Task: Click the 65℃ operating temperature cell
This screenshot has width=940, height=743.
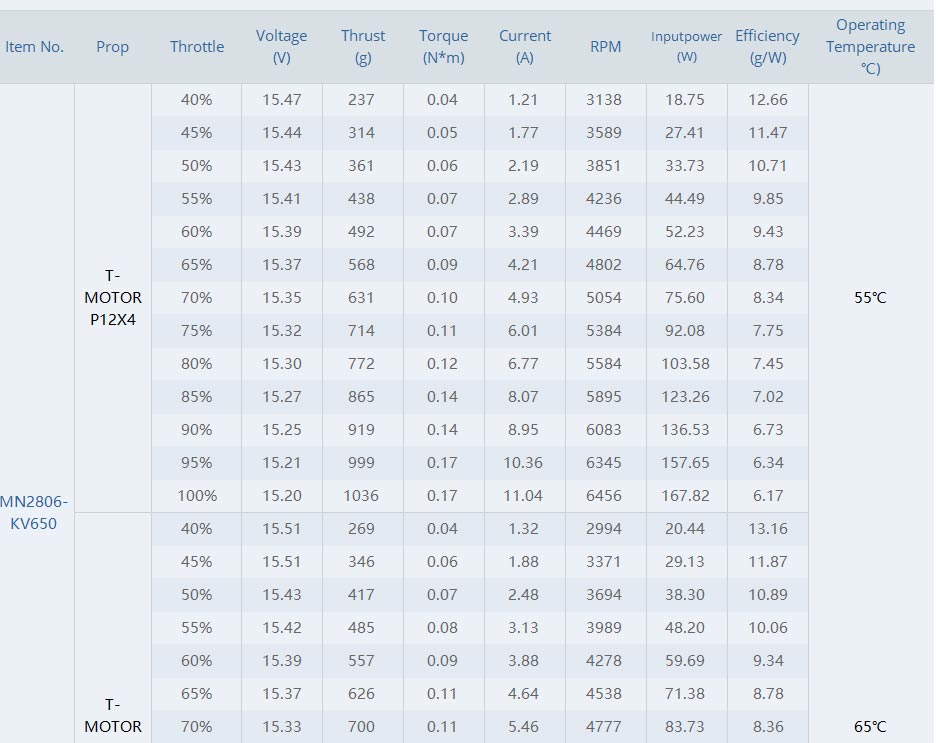Action: point(870,726)
